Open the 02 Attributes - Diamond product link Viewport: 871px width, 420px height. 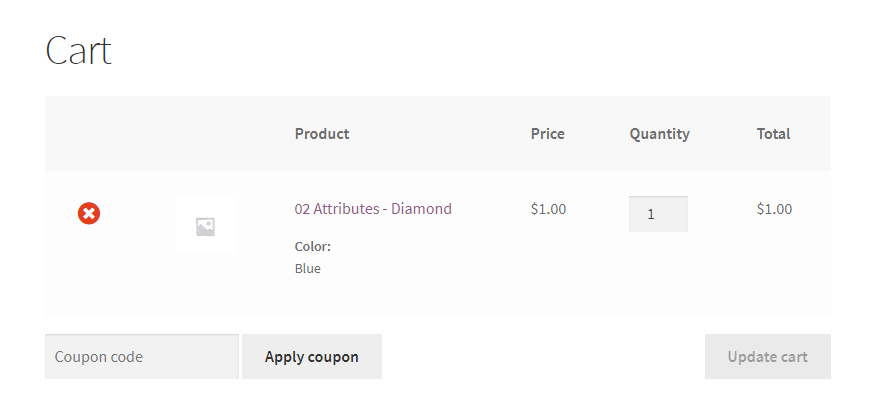tap(372, 209)
